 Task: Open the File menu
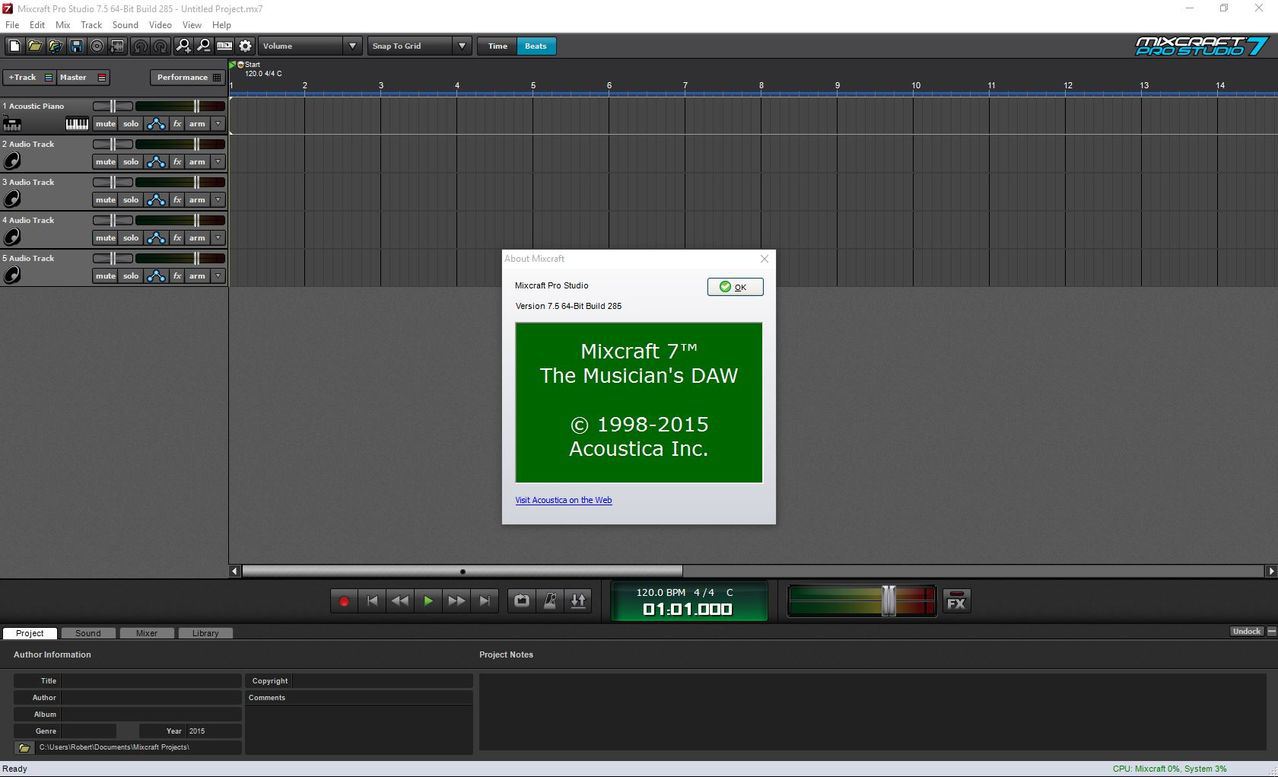click(12, 25)
